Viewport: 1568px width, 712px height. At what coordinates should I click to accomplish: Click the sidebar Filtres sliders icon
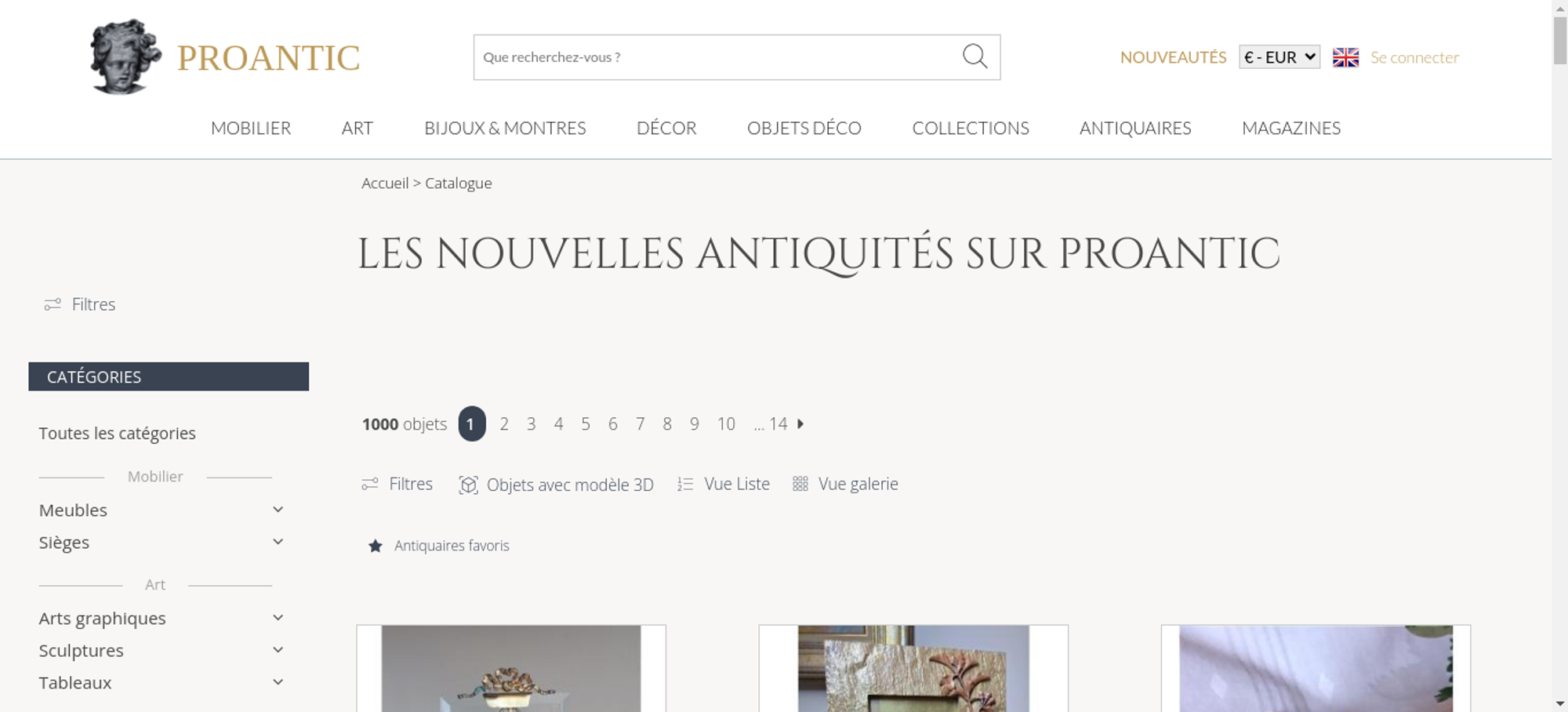coord(53,304)
